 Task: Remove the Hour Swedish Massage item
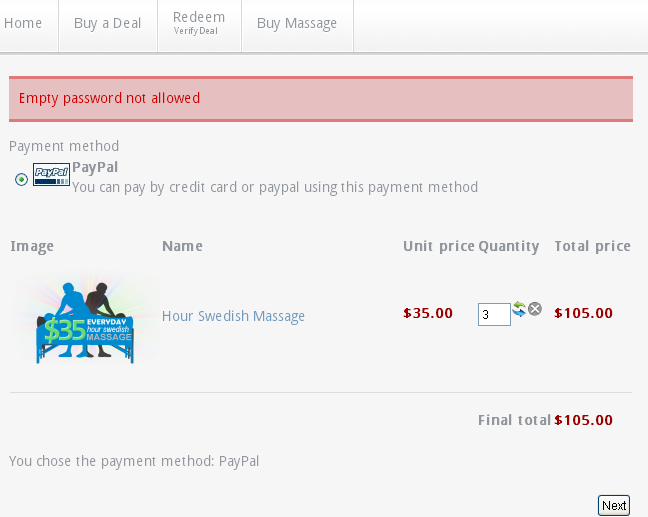point(535,309)
